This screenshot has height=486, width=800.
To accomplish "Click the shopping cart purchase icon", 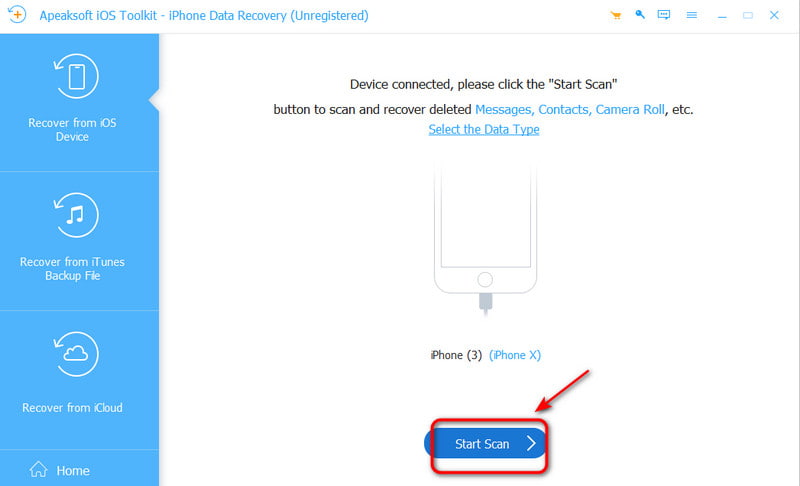I will click(x=616, y=15).
